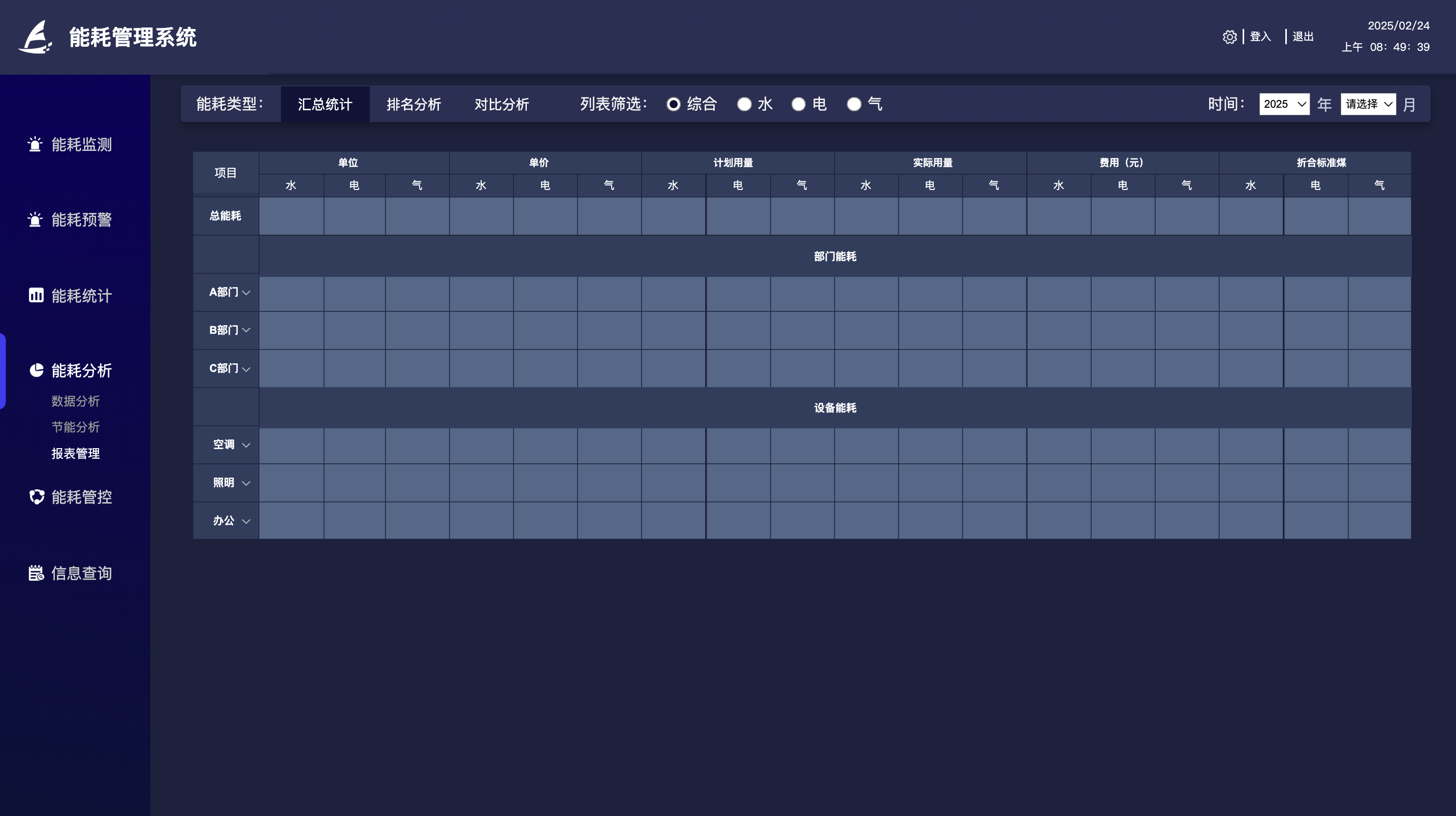
Task: Click the 信息查询 calendar icon
Action: point(36,573)
